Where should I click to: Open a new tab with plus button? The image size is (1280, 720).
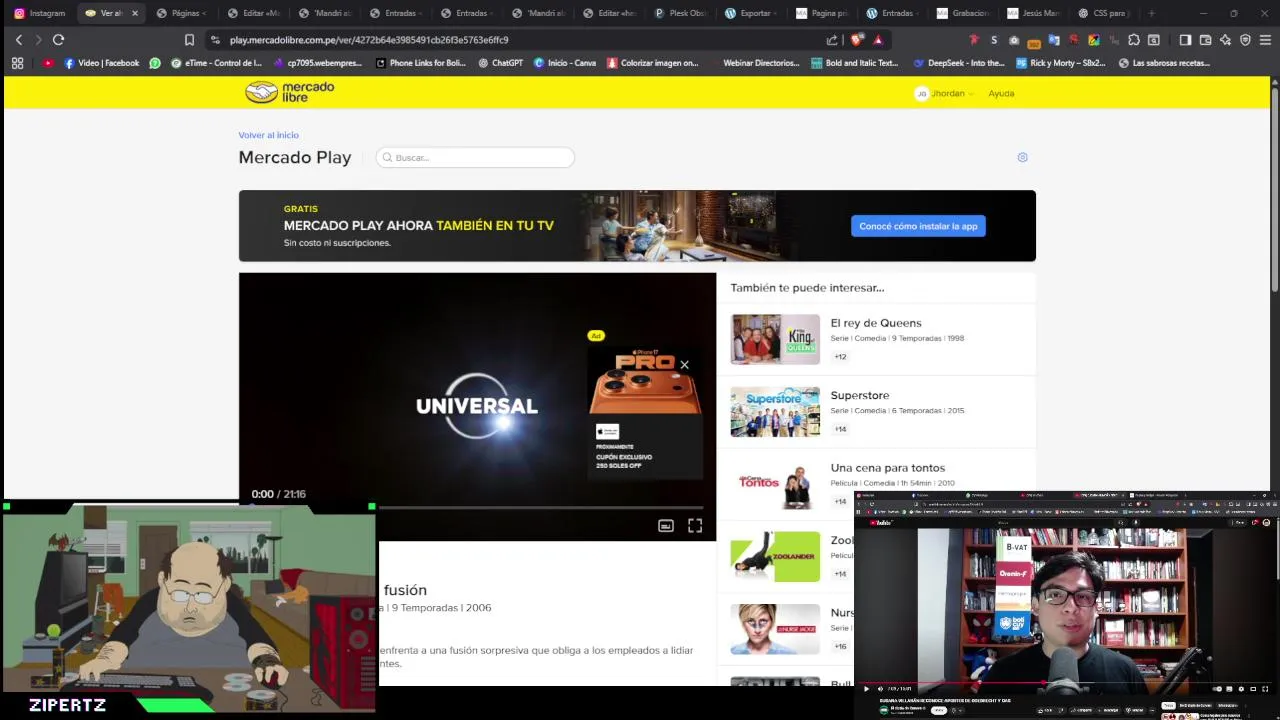coord(1151,13)
